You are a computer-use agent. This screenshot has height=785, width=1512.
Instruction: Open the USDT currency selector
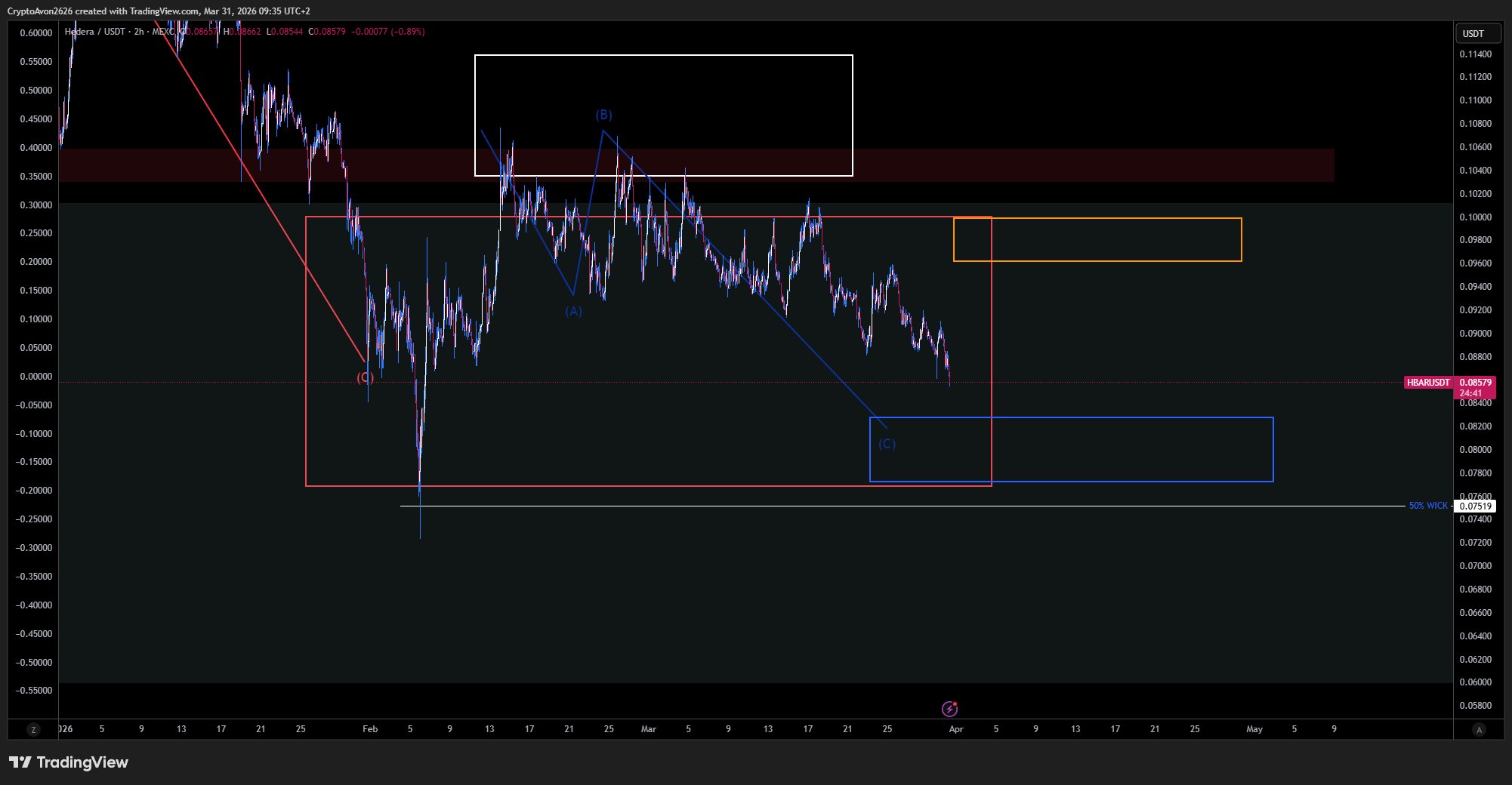(x=1477, y=33)
